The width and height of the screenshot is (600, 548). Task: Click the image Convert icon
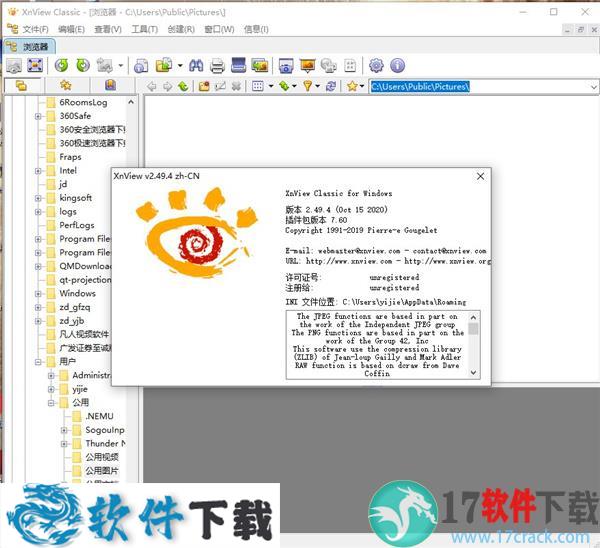(259, 65)
